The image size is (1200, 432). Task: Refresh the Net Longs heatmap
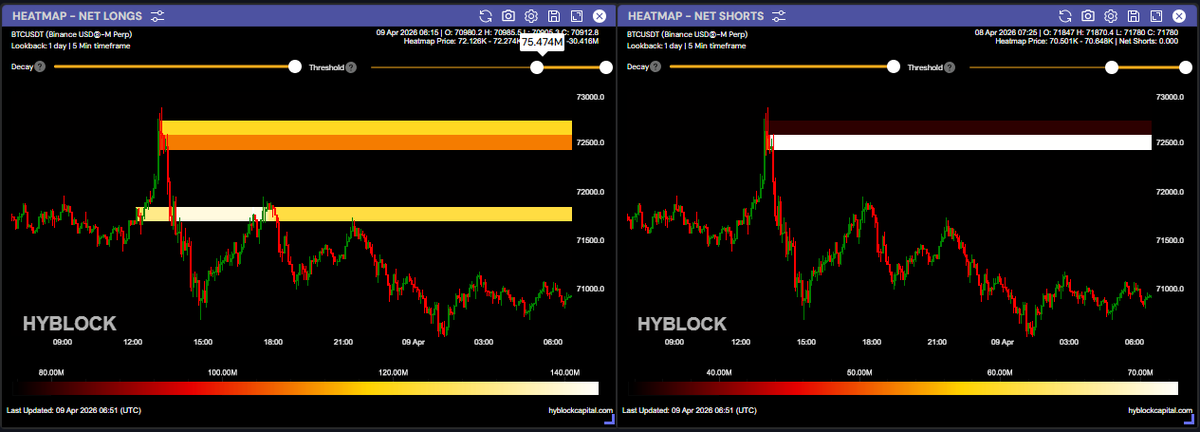tap(486, 16)
